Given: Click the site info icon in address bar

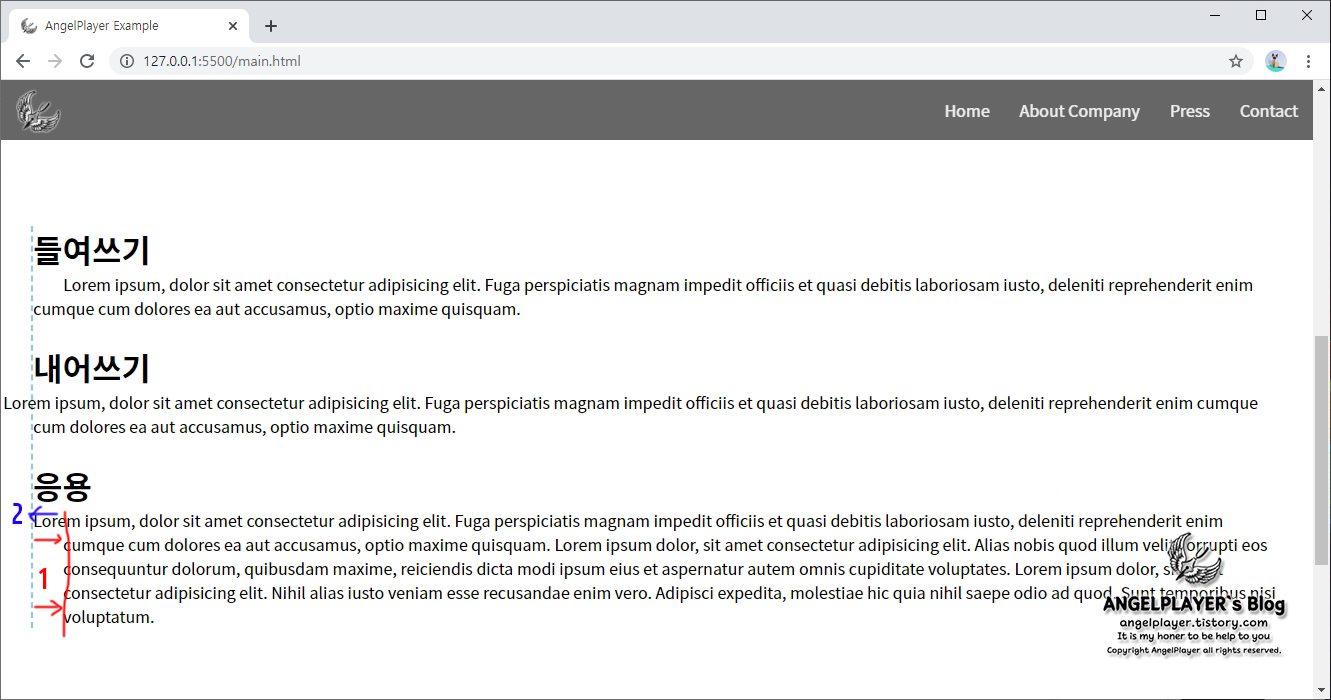Looking at the screenshot, I should pyautogui.click(x=127, y=61).
